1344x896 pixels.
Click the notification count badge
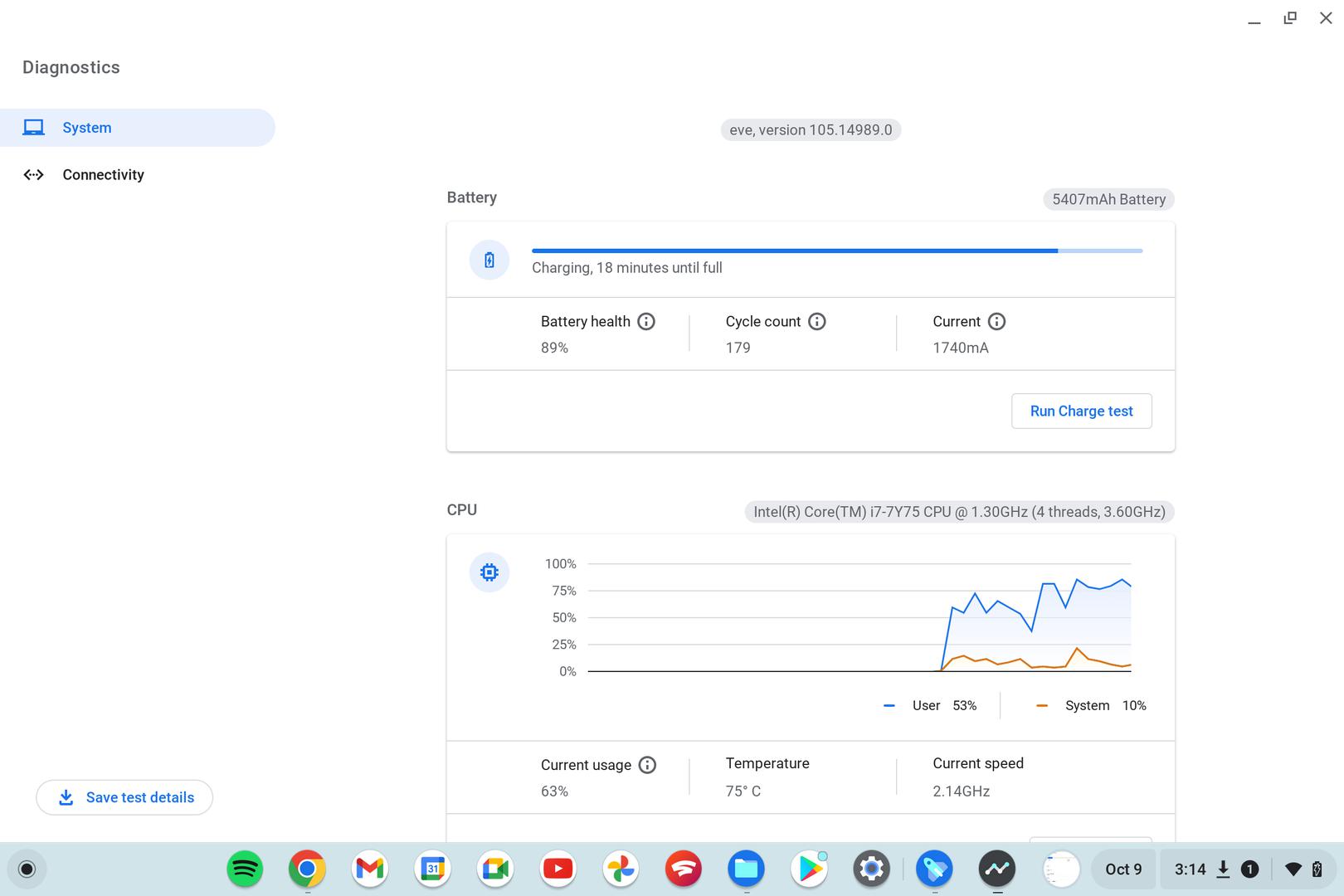pos(1249,869)
